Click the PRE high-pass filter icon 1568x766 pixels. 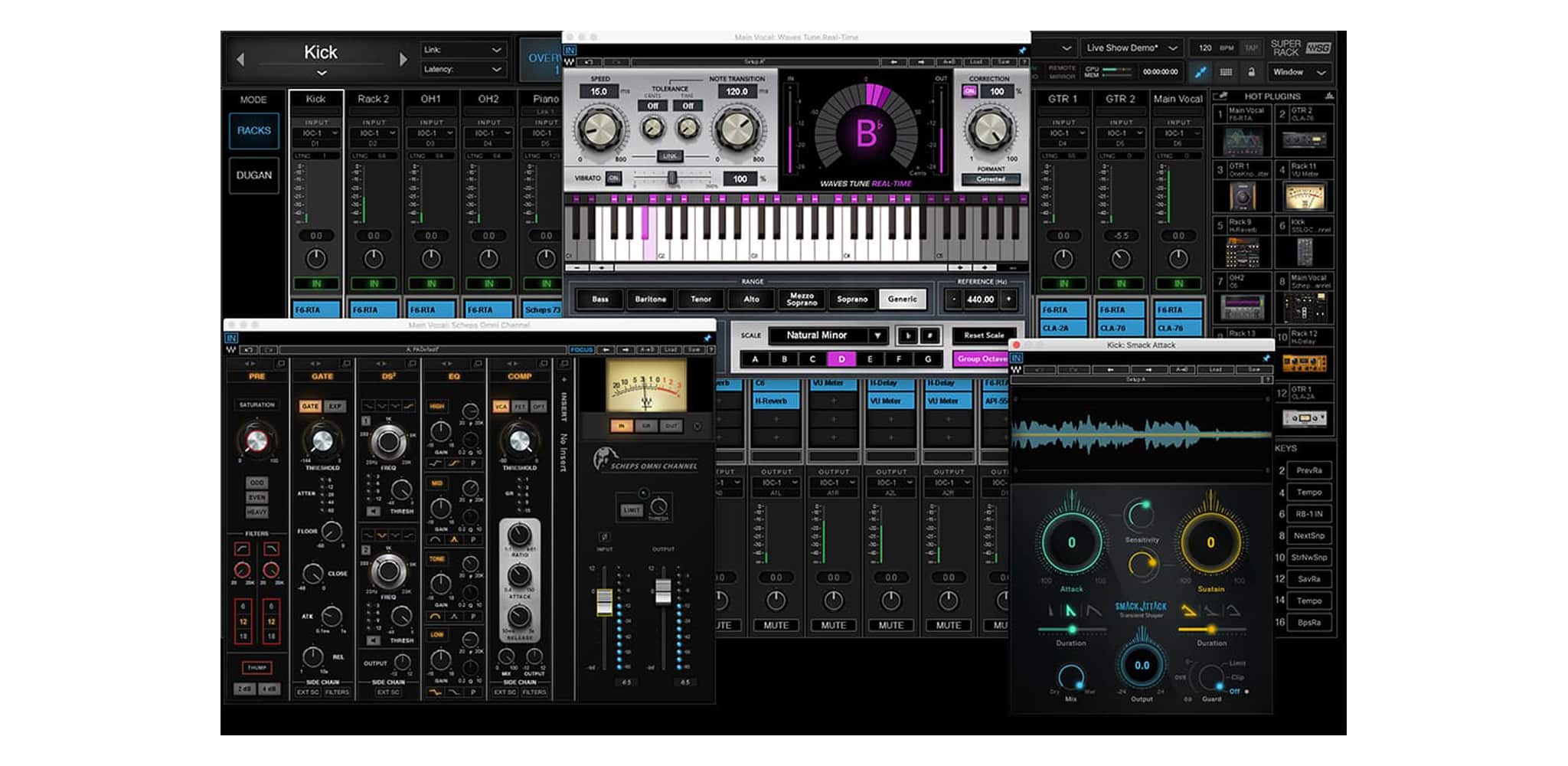(x=243, y=548)
